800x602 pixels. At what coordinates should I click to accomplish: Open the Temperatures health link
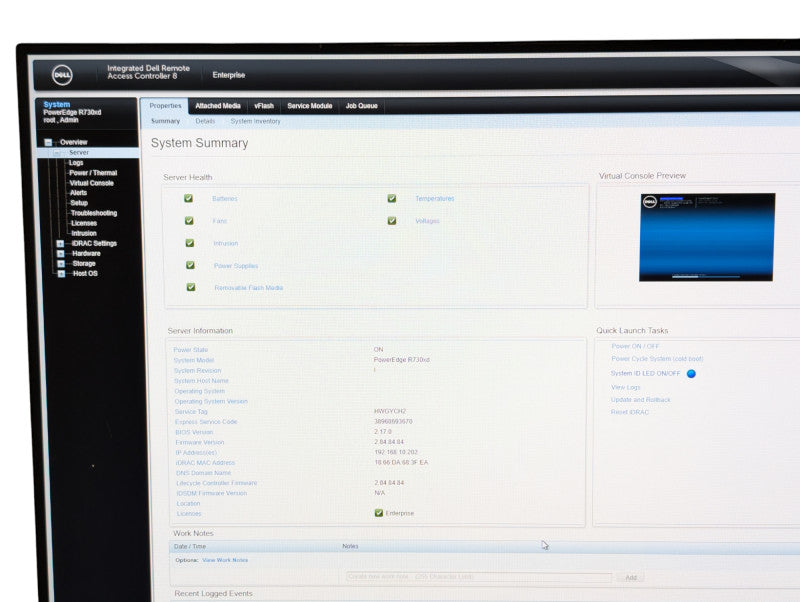pyautogui.click(x=434, y=198)
